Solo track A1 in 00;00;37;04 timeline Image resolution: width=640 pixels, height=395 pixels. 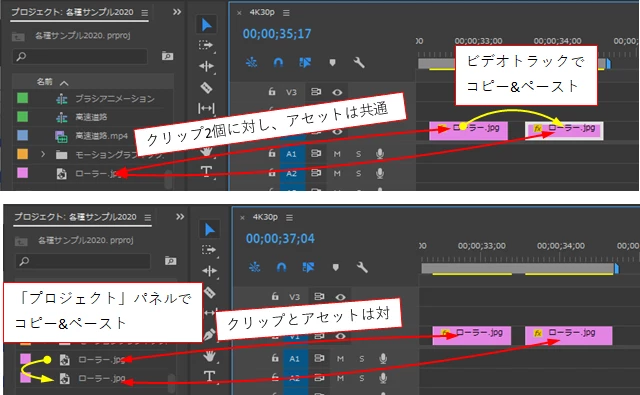[x=361, y=359]
